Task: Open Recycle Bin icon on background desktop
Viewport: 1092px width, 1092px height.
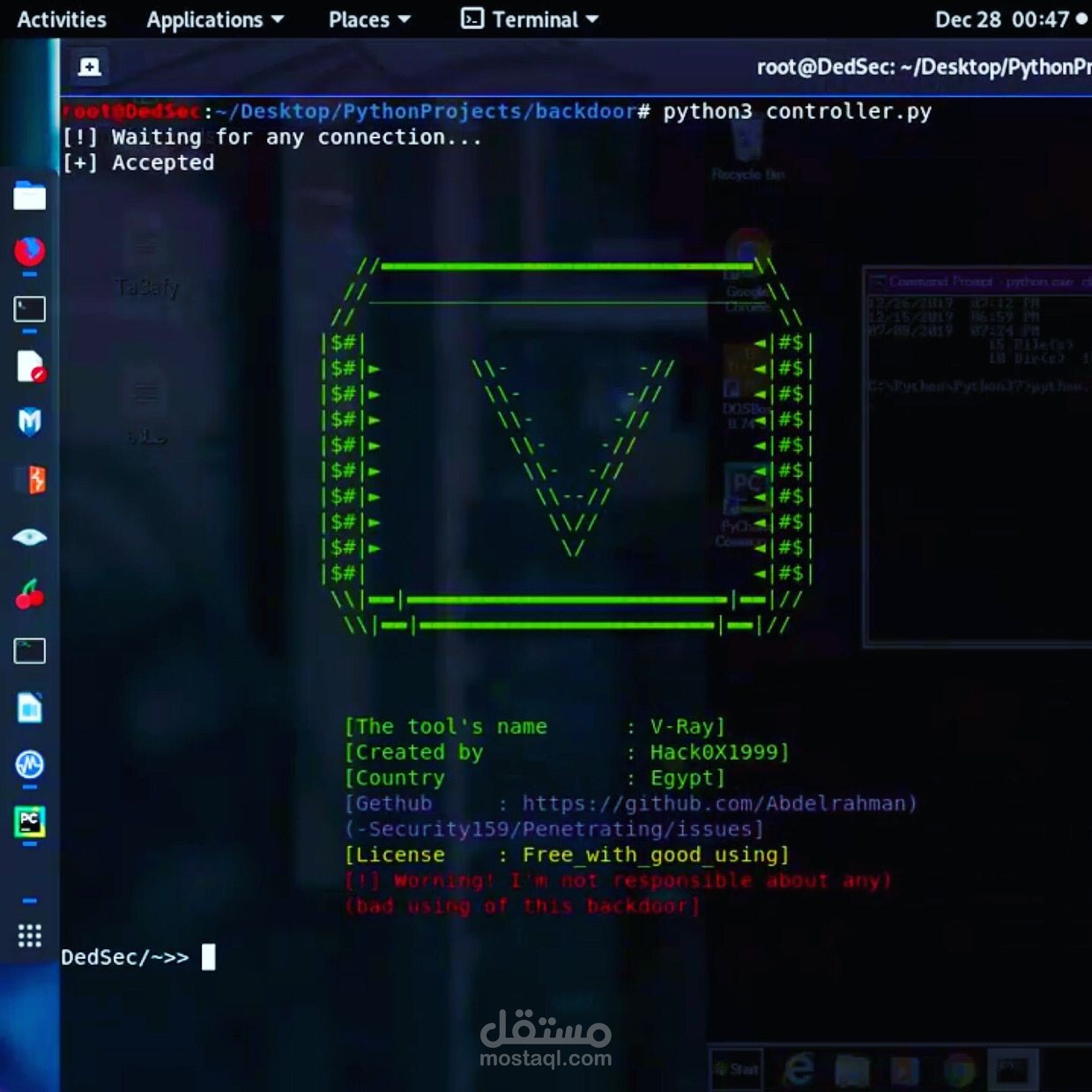Action: click(747, 150)
